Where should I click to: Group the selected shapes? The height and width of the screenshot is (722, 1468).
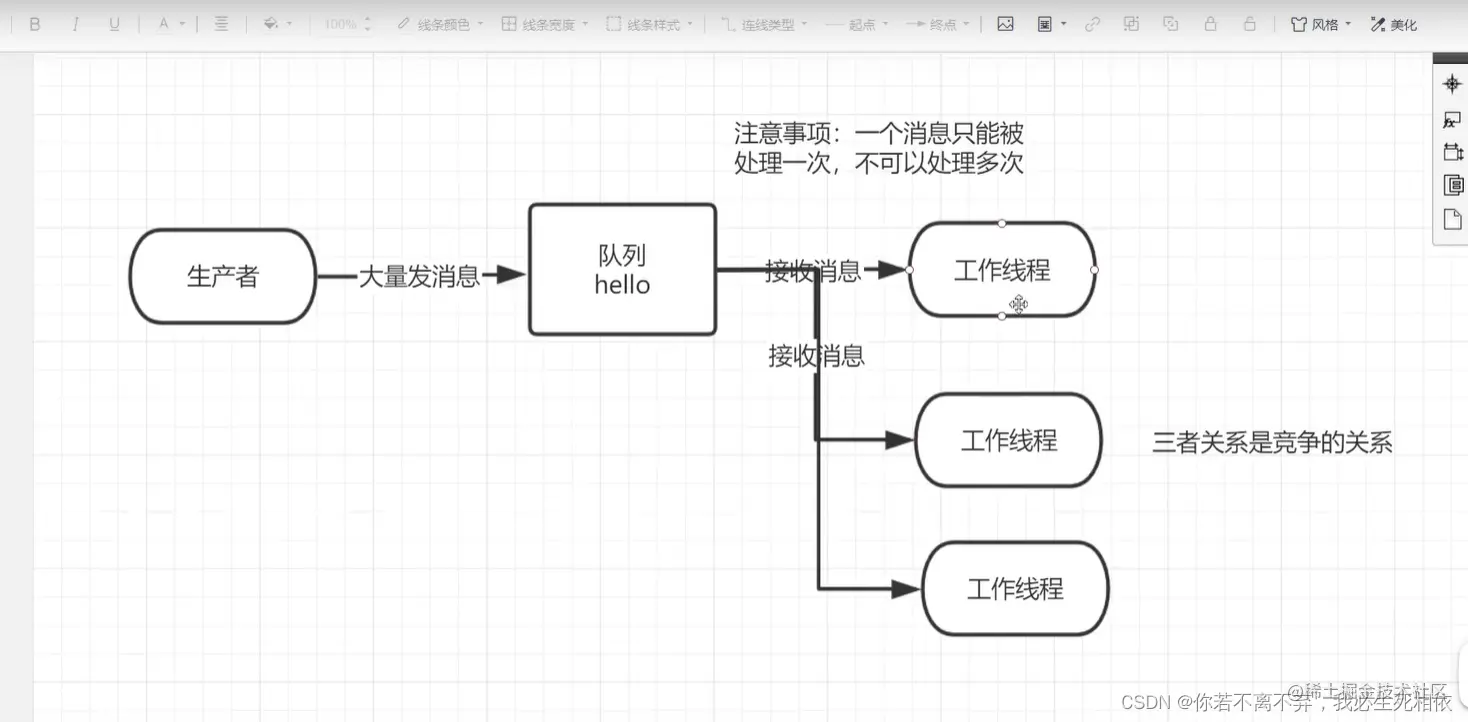[1130, 23]
